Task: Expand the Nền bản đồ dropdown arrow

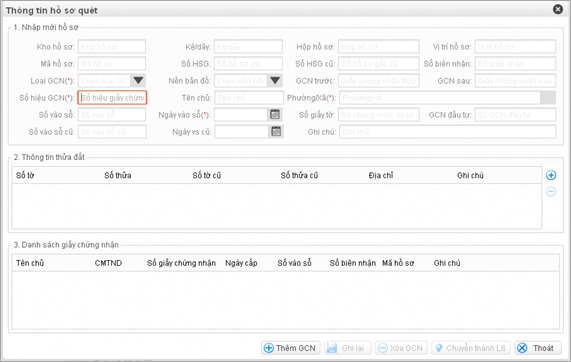Action: click(275, 80)
